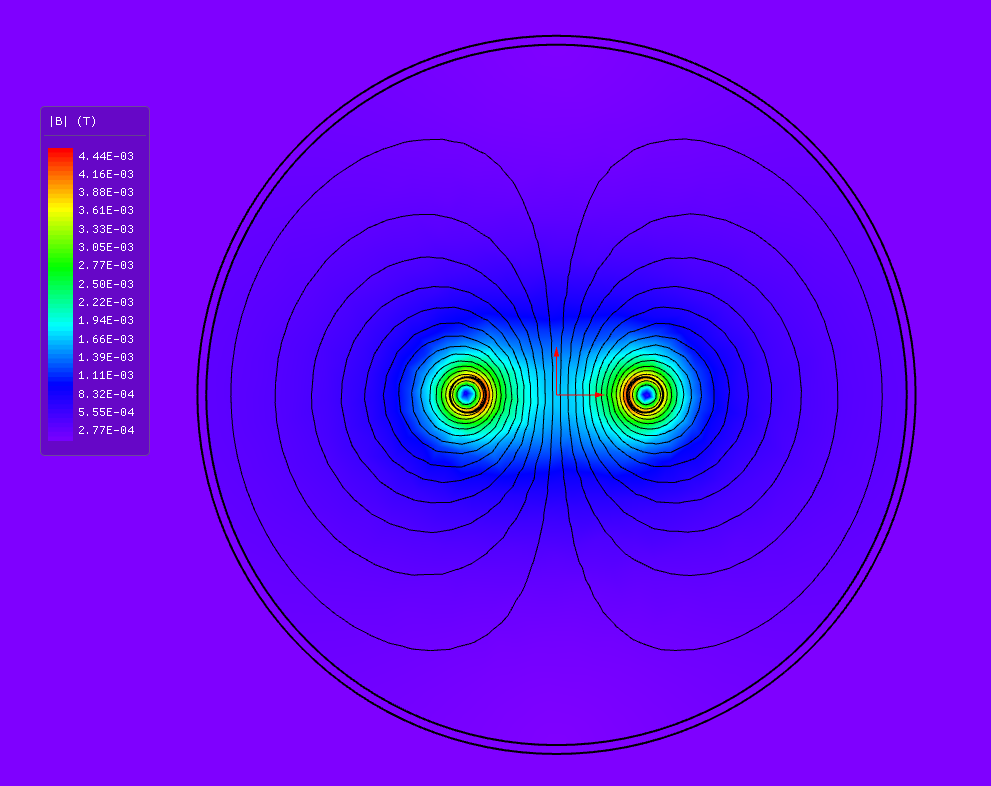Click the |B| (T) legend title
991x786 pixels.
click(x=73, y=121)
